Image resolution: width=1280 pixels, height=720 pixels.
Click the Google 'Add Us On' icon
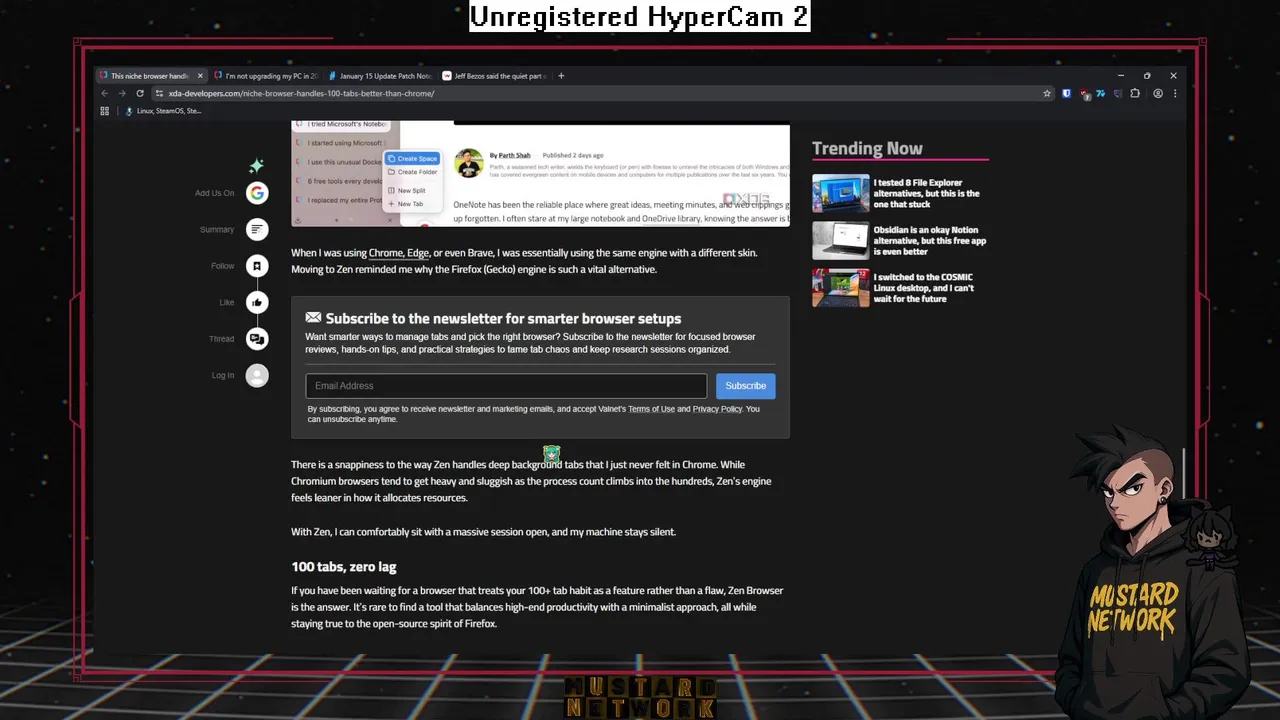(x=257, y=193)
